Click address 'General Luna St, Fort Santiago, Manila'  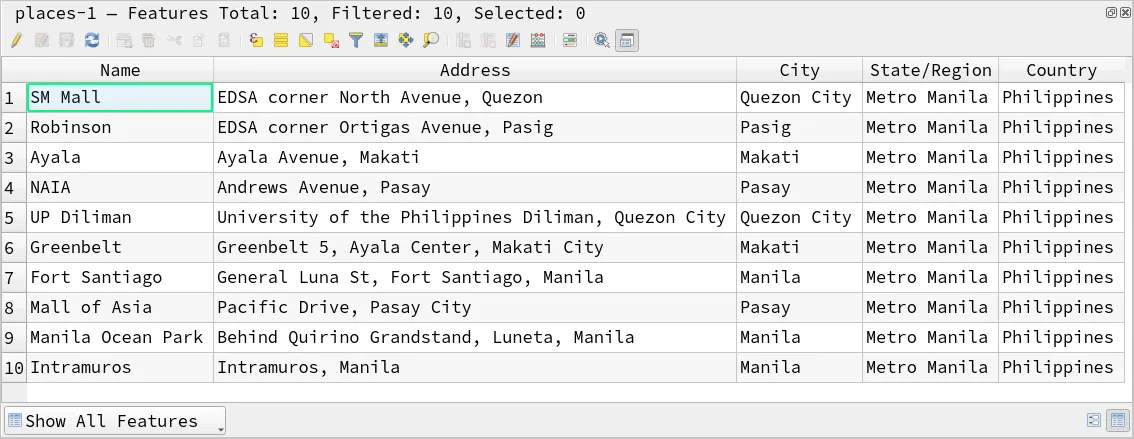(x=475, y=278)
